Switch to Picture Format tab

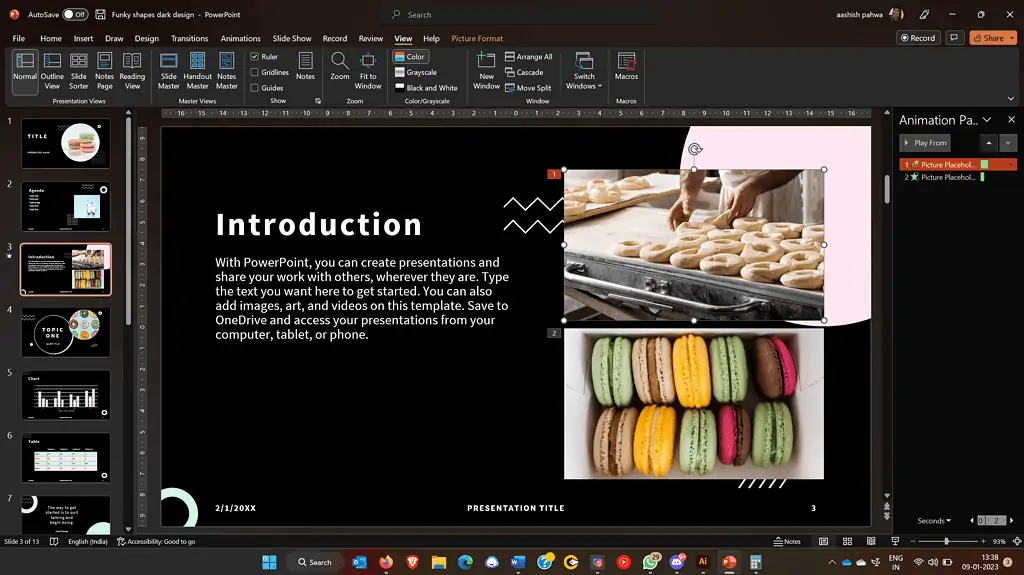(477, 38)
